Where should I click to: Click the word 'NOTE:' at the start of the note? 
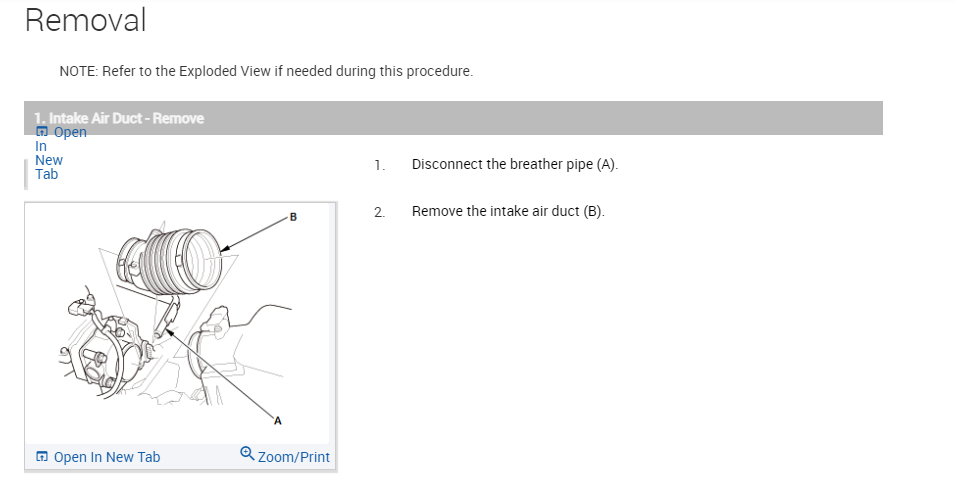(78, 72)
